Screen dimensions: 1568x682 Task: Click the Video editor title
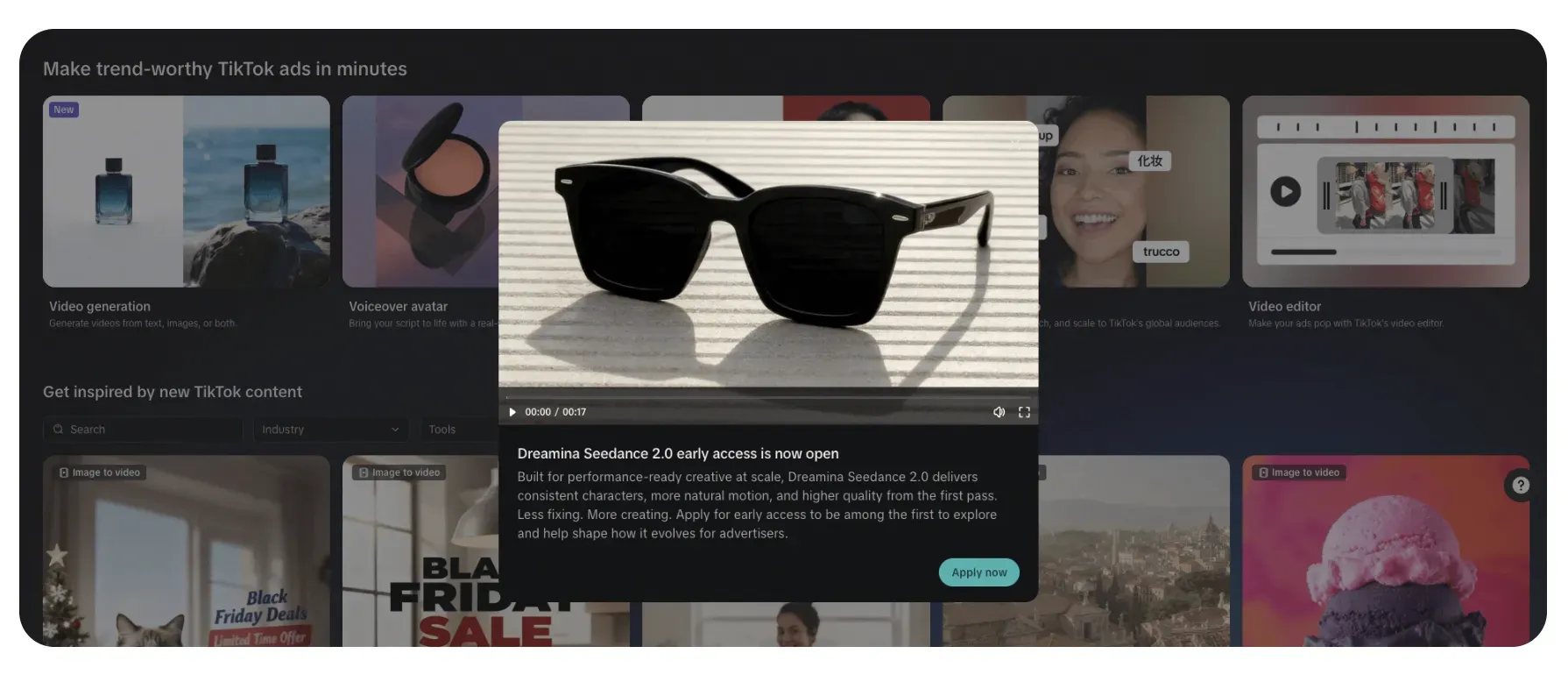(x=1285, y=306)
